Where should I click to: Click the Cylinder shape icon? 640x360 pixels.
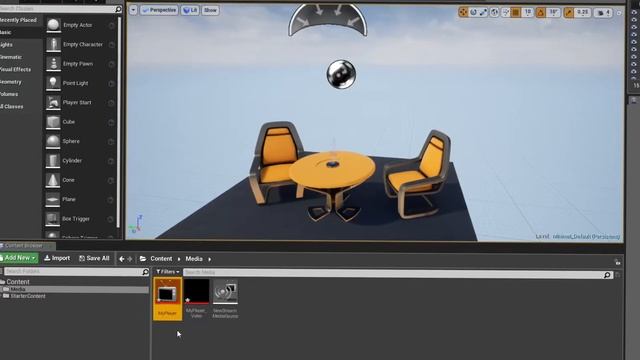click(x=53, y=160)
